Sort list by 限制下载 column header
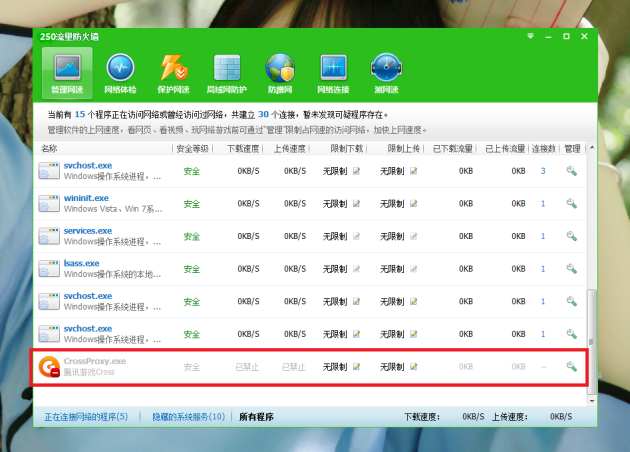Viewport: 630px width, 452px height. pos(346,149)
